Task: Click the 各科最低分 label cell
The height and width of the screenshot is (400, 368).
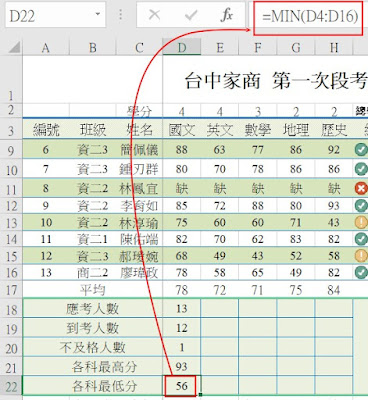Action: 93,386
